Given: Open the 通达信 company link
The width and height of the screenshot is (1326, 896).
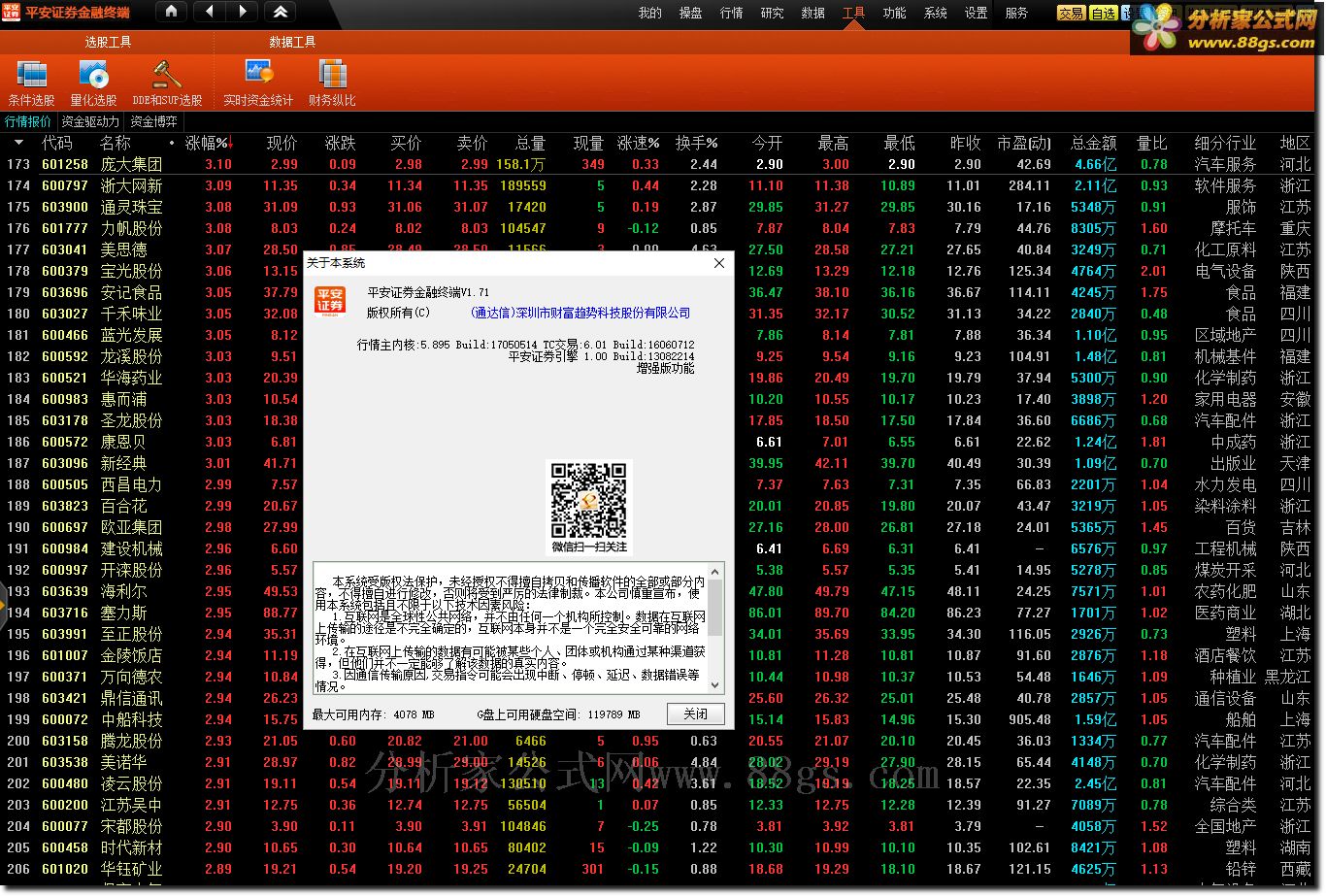Looking at the screenshot, I should tap(580, 313).
